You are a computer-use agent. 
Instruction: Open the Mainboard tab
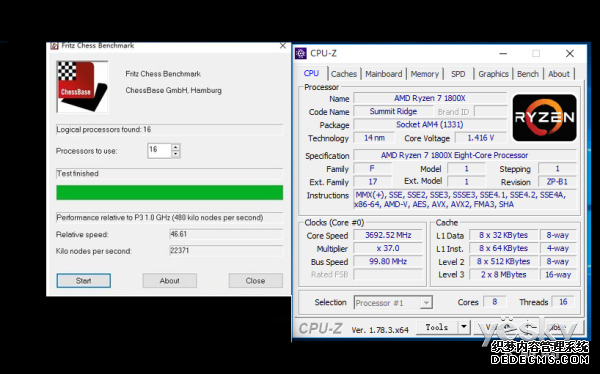383,74
